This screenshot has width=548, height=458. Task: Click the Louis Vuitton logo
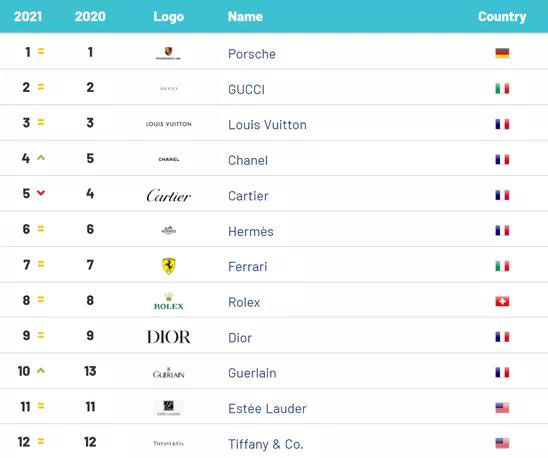pos(169,124)
